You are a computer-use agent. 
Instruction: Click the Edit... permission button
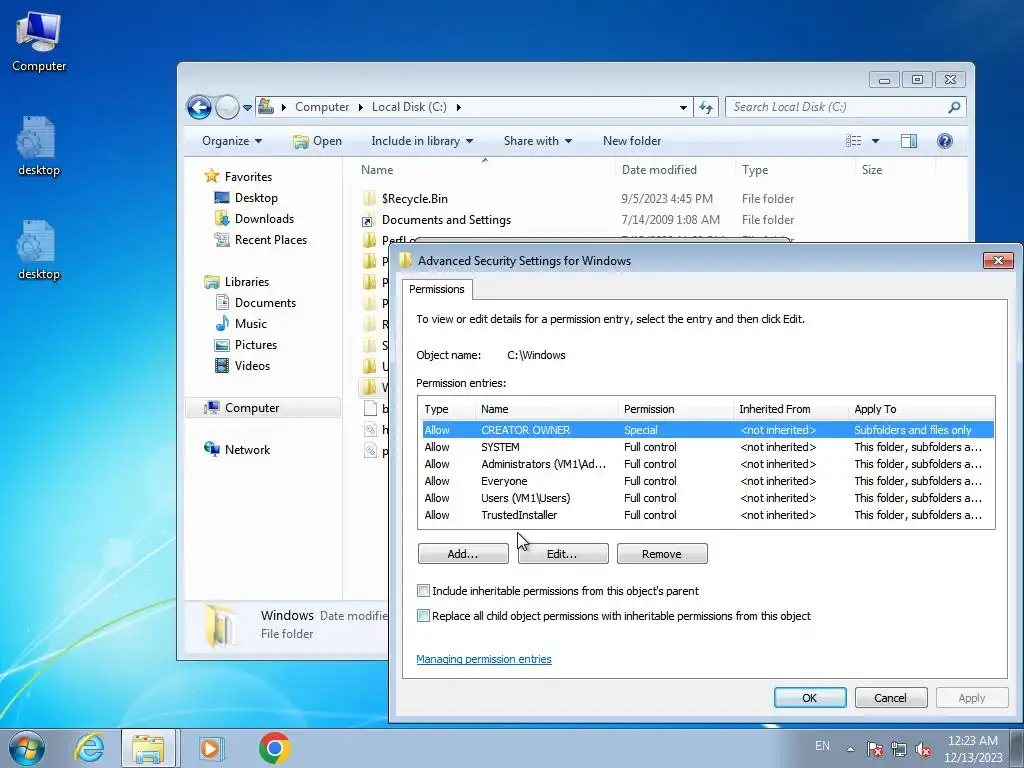pos(562,554)
